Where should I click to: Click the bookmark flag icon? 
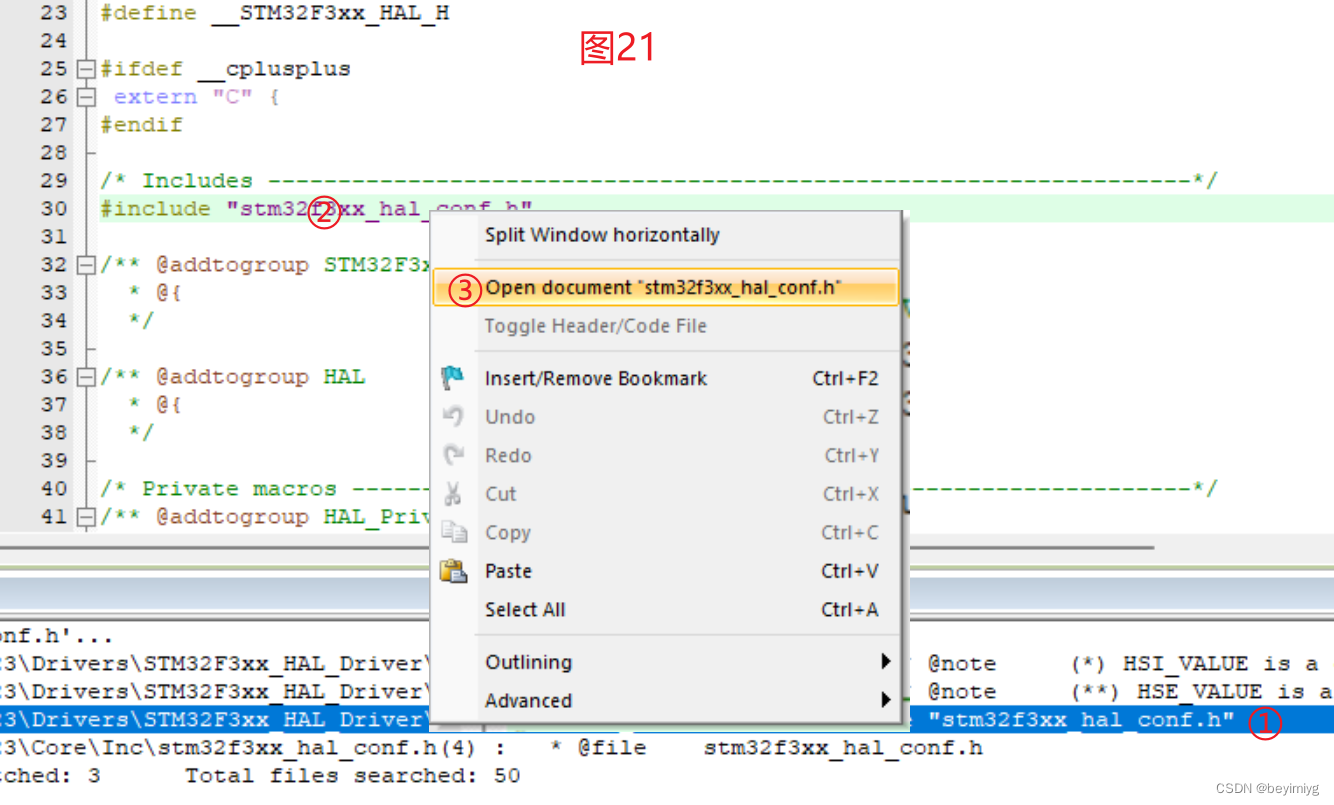click(x=454, y=378)
